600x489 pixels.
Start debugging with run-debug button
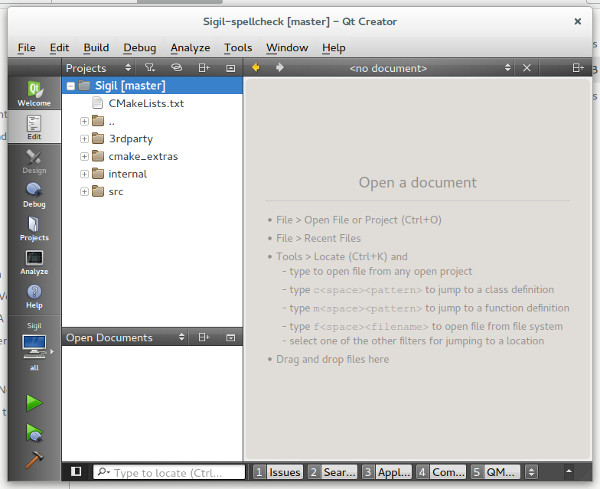(34, 432)
